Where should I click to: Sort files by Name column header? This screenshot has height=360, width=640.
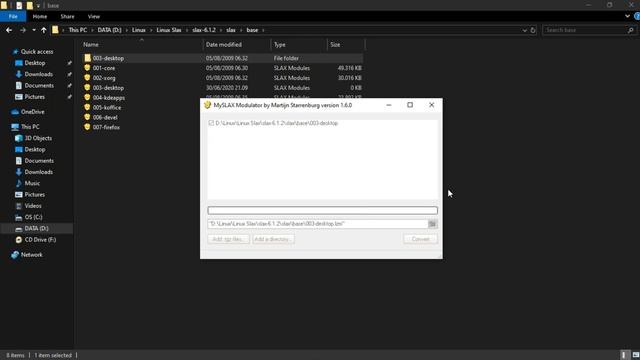tap(142, 44)
